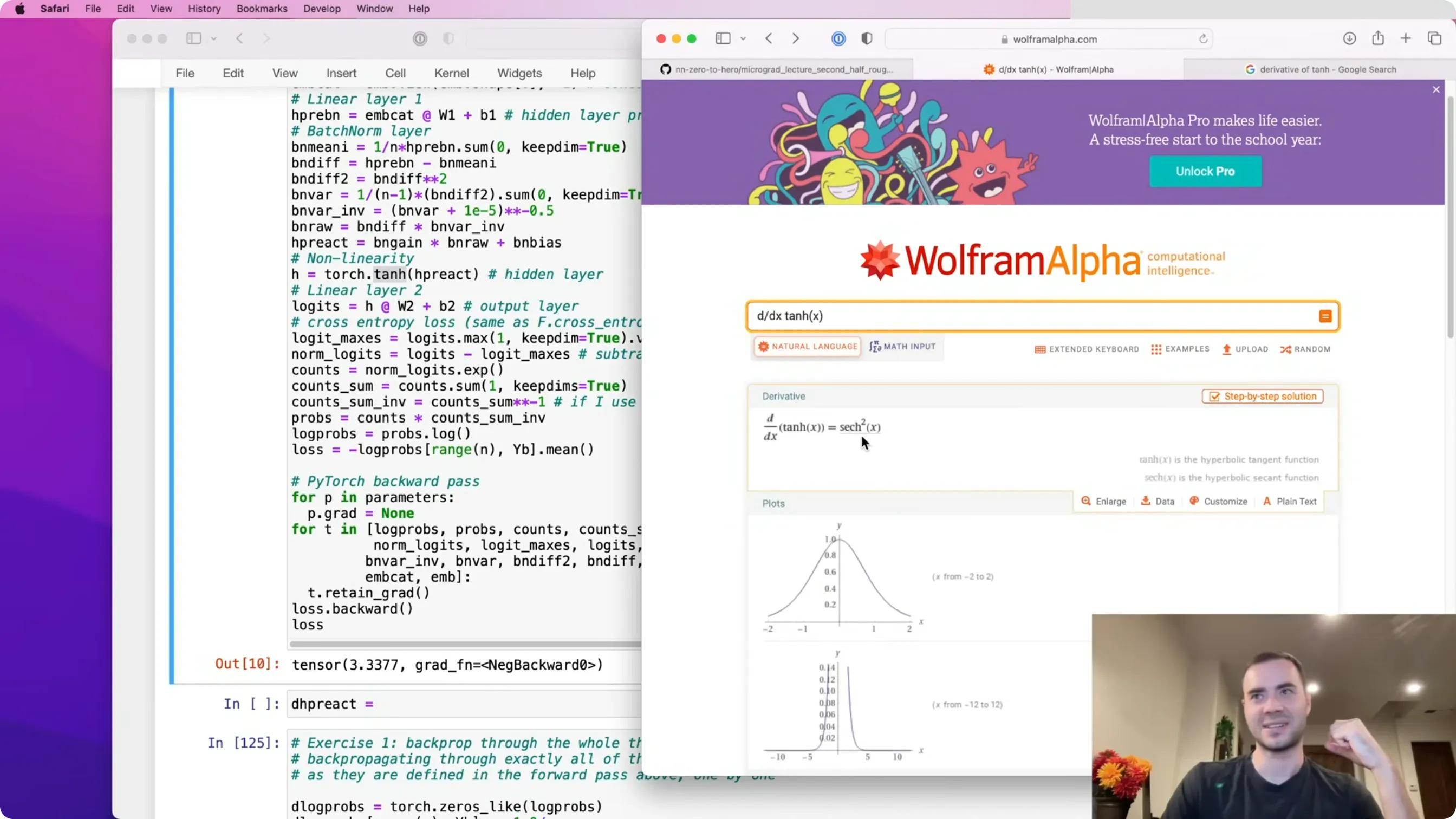Go back in front Safari window
This screenshot has width=1456, height=819.
pos(769,38)
